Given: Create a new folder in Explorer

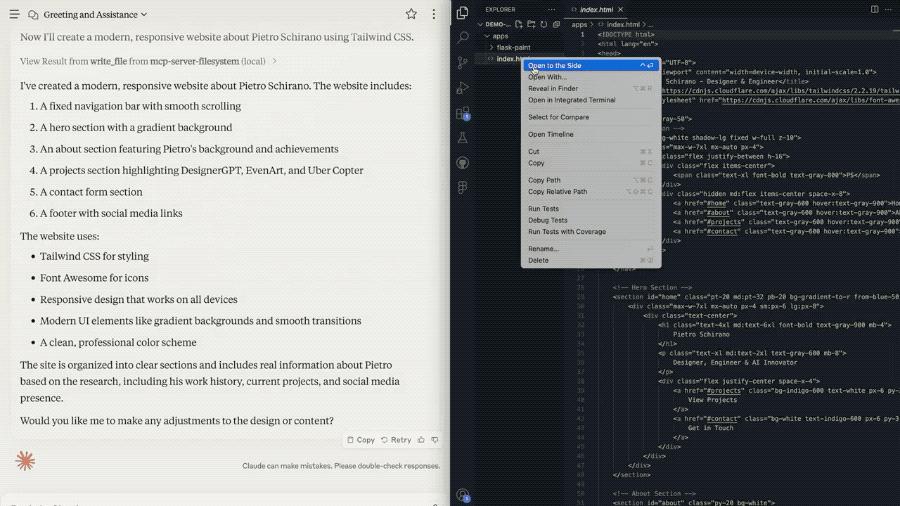Looking at the screenshot, I should 532,24.
